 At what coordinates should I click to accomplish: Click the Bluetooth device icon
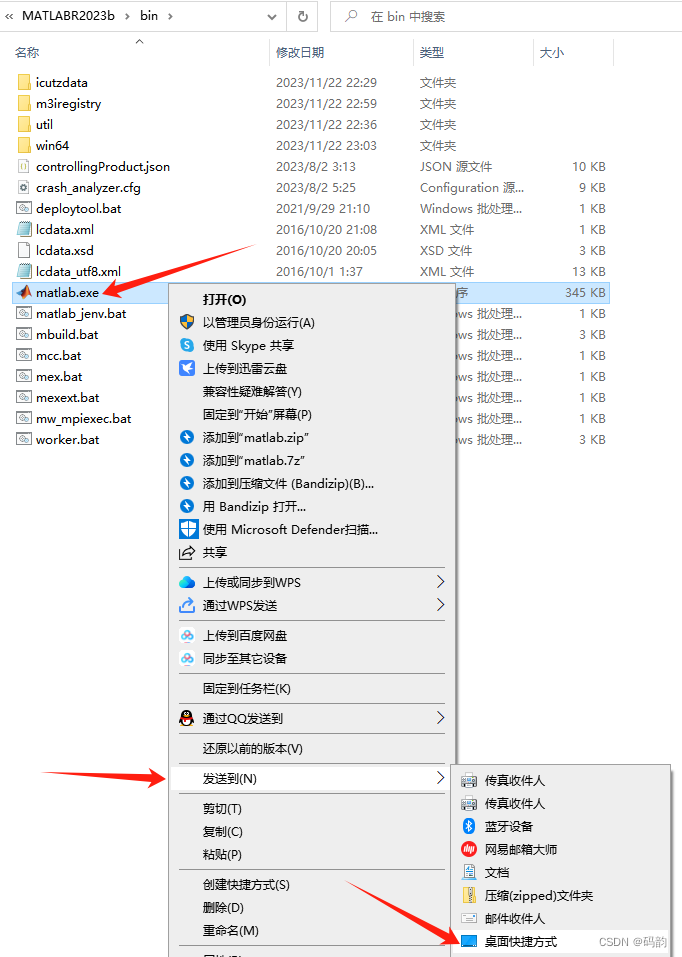click(x=469, y=826)
